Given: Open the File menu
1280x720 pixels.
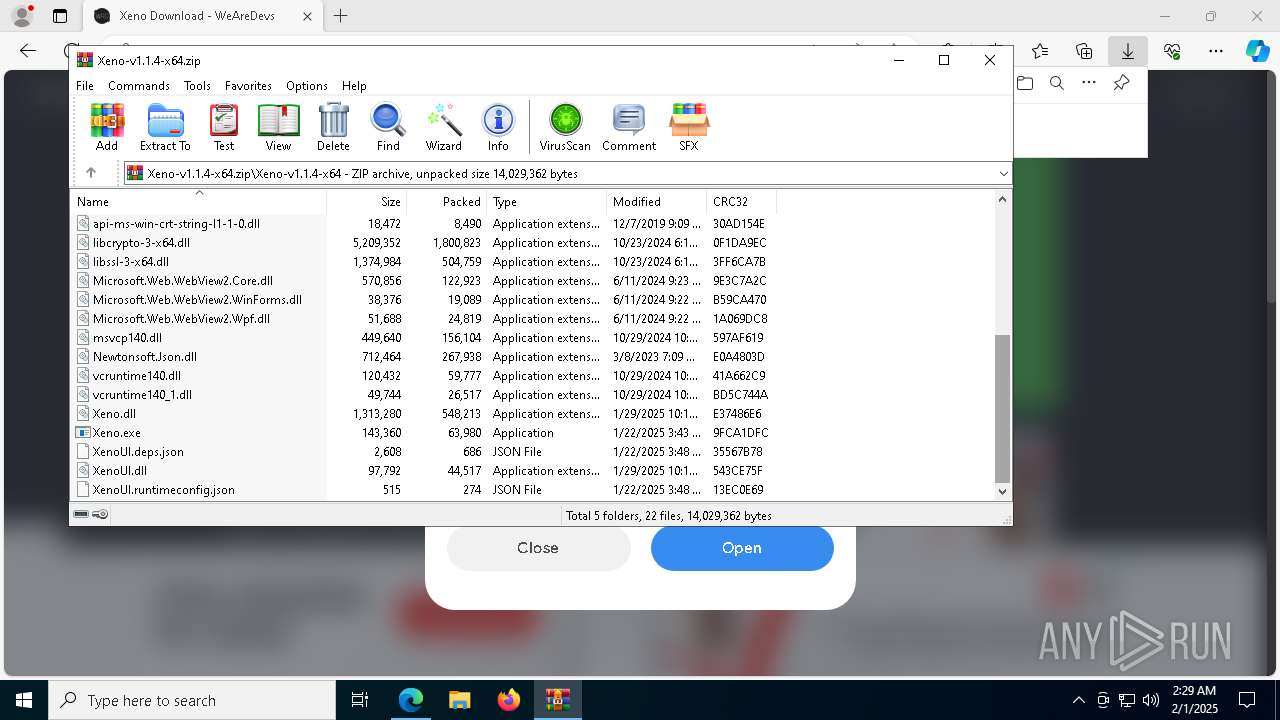Looking at the screenshot, I should point(85,86).
